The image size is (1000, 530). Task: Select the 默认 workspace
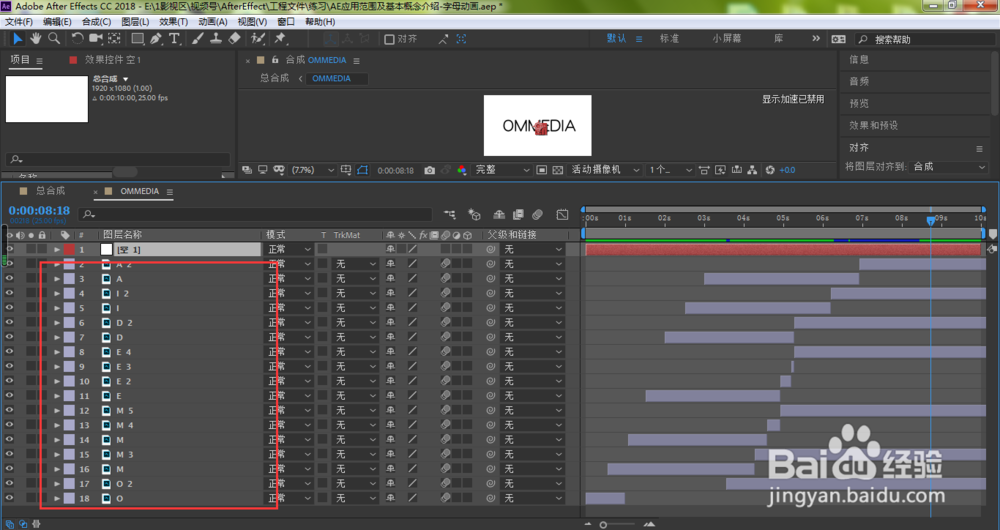616,38
